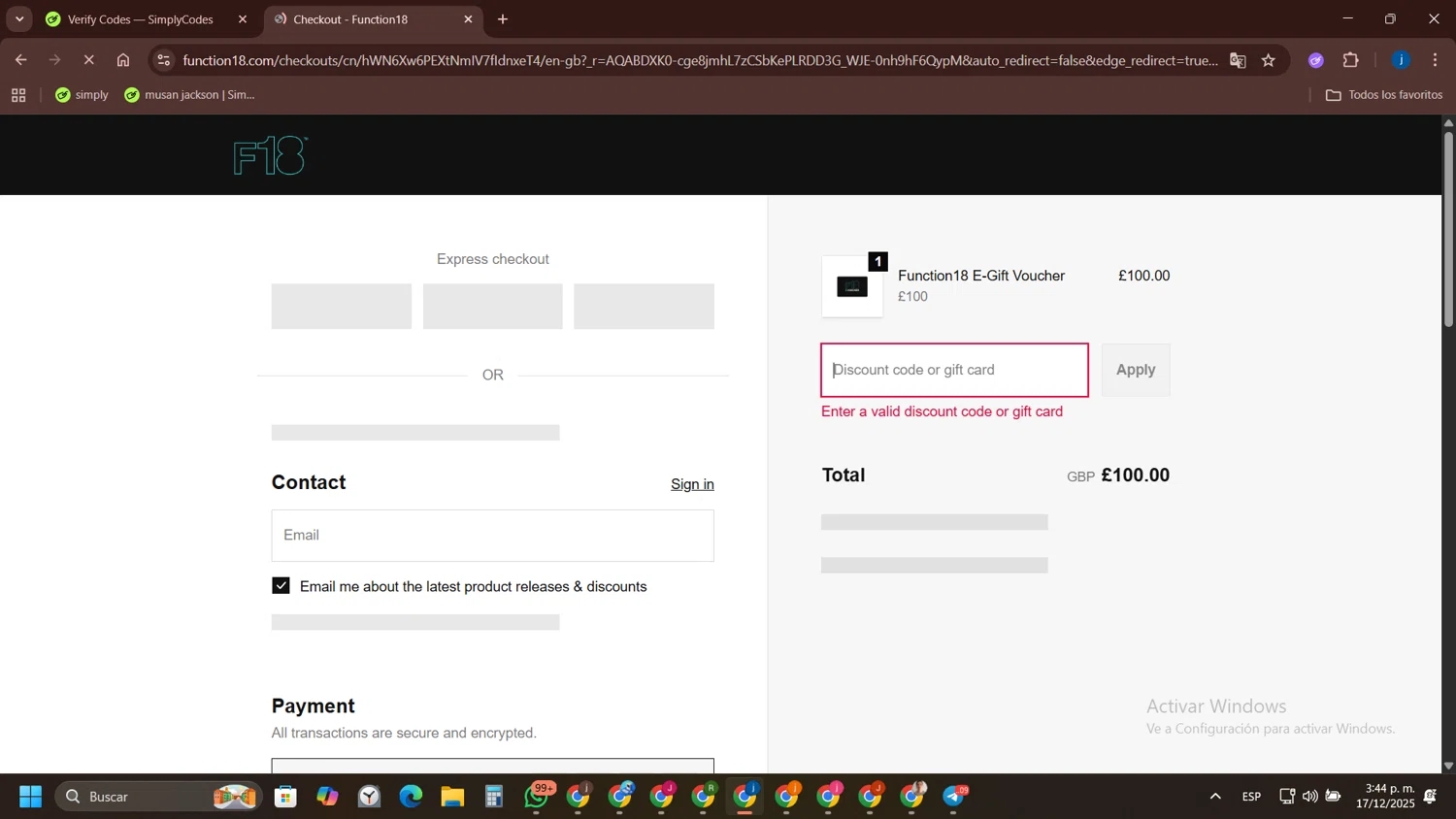1456x819 pixels.
Task: Click the page vertical scrollbar thumb
Action: [x=1448, y=228]
